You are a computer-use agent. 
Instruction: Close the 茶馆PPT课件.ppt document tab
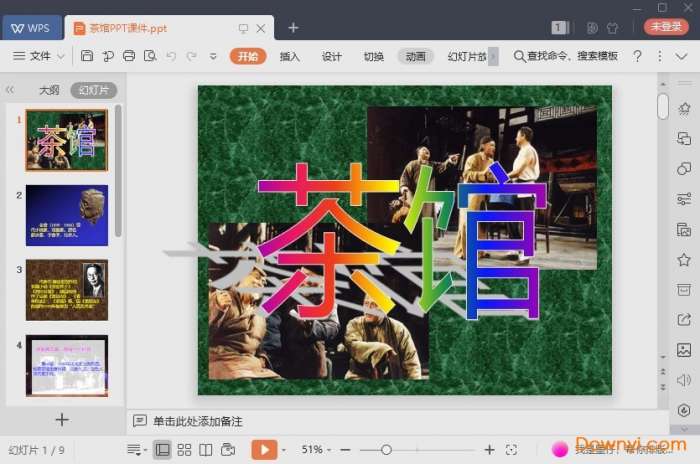(x=261, y=29)
